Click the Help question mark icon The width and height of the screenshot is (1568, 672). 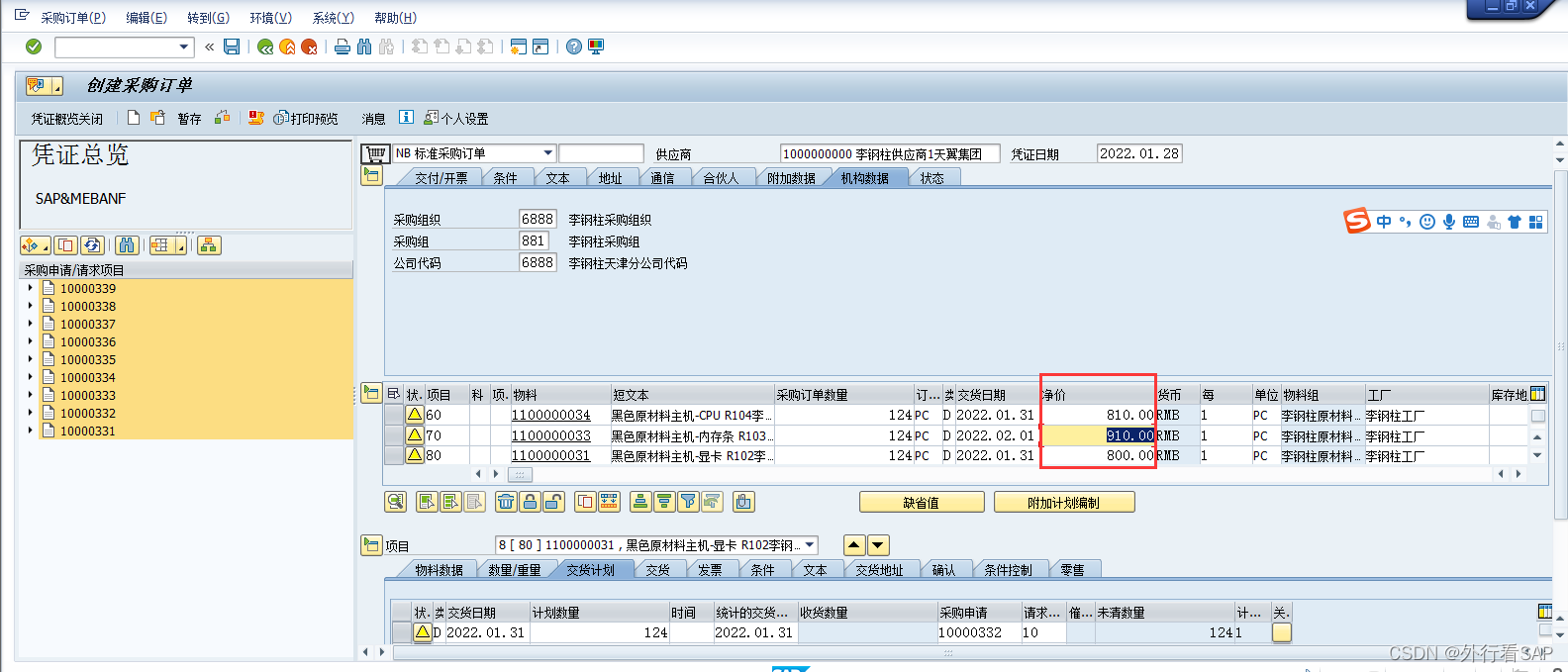tap(574, 47)
